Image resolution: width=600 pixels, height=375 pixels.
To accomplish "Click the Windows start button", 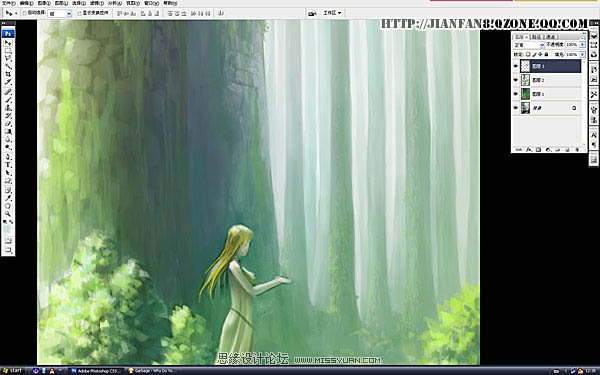I will tap(13, 370).
